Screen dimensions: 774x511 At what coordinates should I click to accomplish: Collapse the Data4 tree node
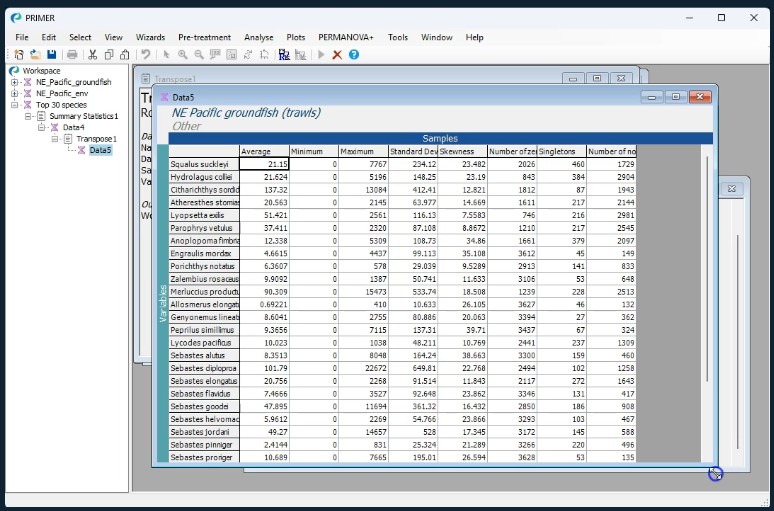[x=41, y=127]
